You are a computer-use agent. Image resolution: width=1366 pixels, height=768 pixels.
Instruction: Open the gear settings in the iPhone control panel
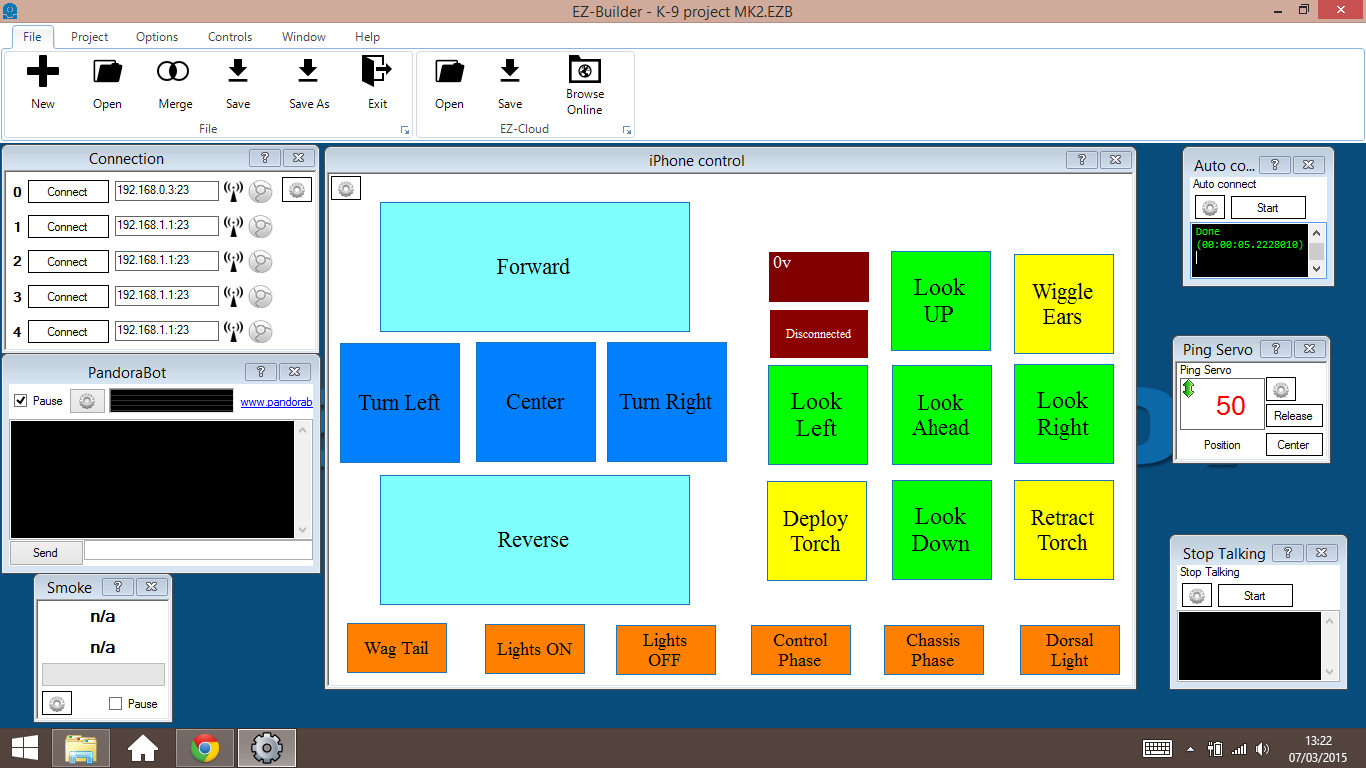[345, 188]
